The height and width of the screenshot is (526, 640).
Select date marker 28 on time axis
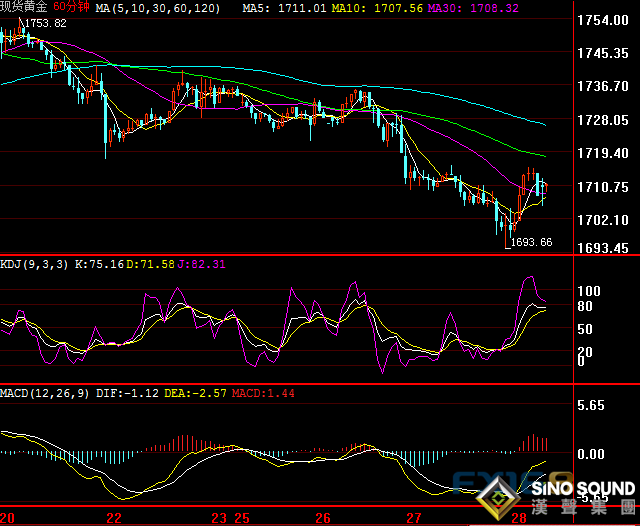[x=517, y=518]
